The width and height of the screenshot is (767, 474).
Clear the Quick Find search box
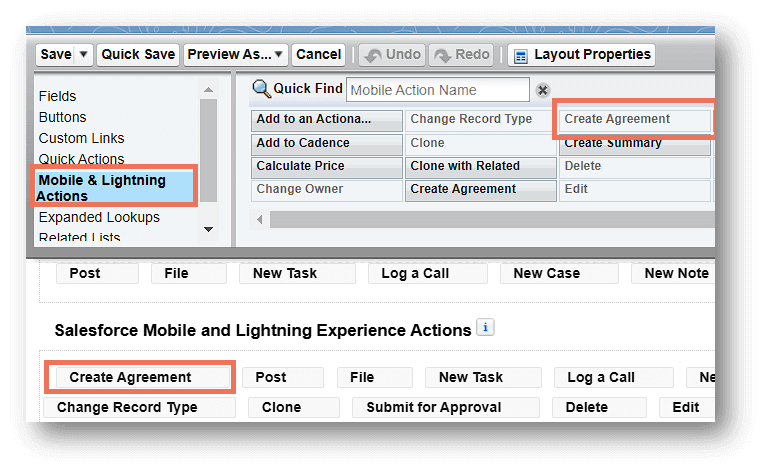point(542,90)
